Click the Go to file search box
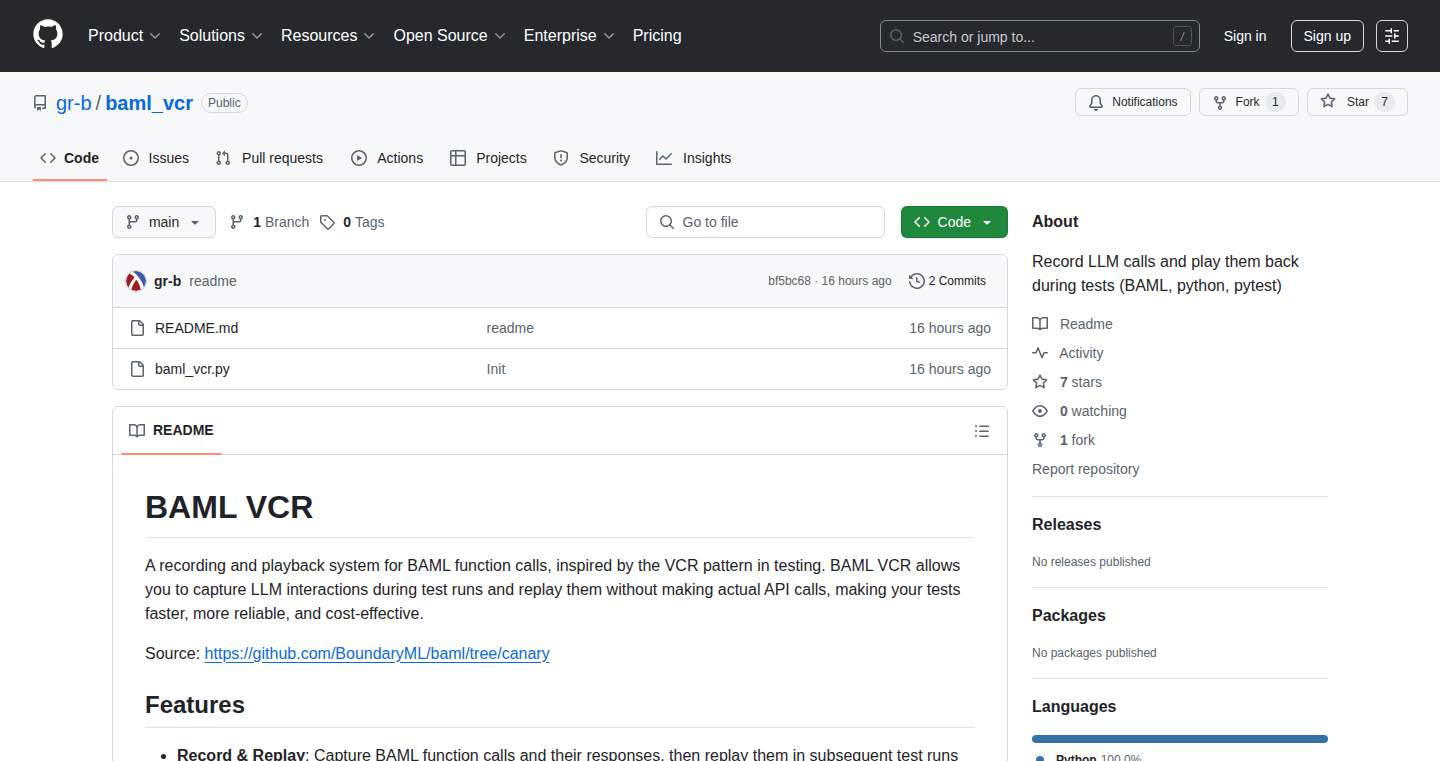Screen dimensions: 1440x761 click(x=765, y=222)
